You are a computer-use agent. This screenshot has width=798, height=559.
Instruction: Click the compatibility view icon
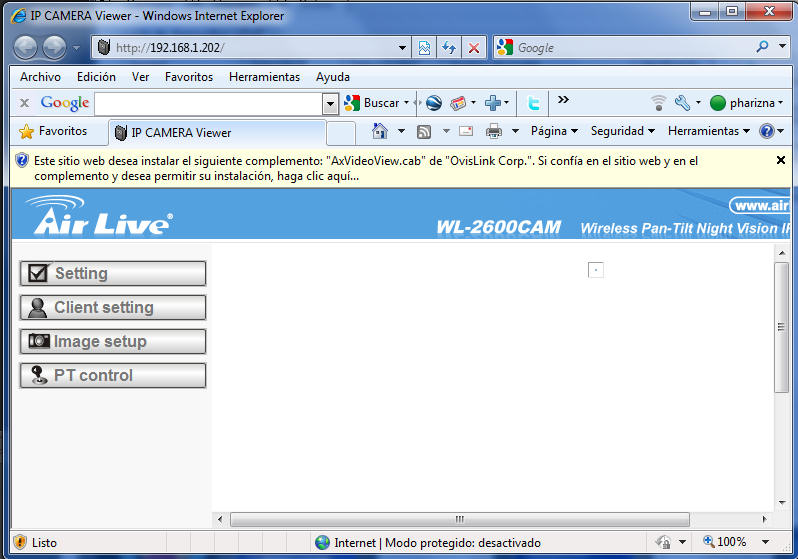point(424,48)
